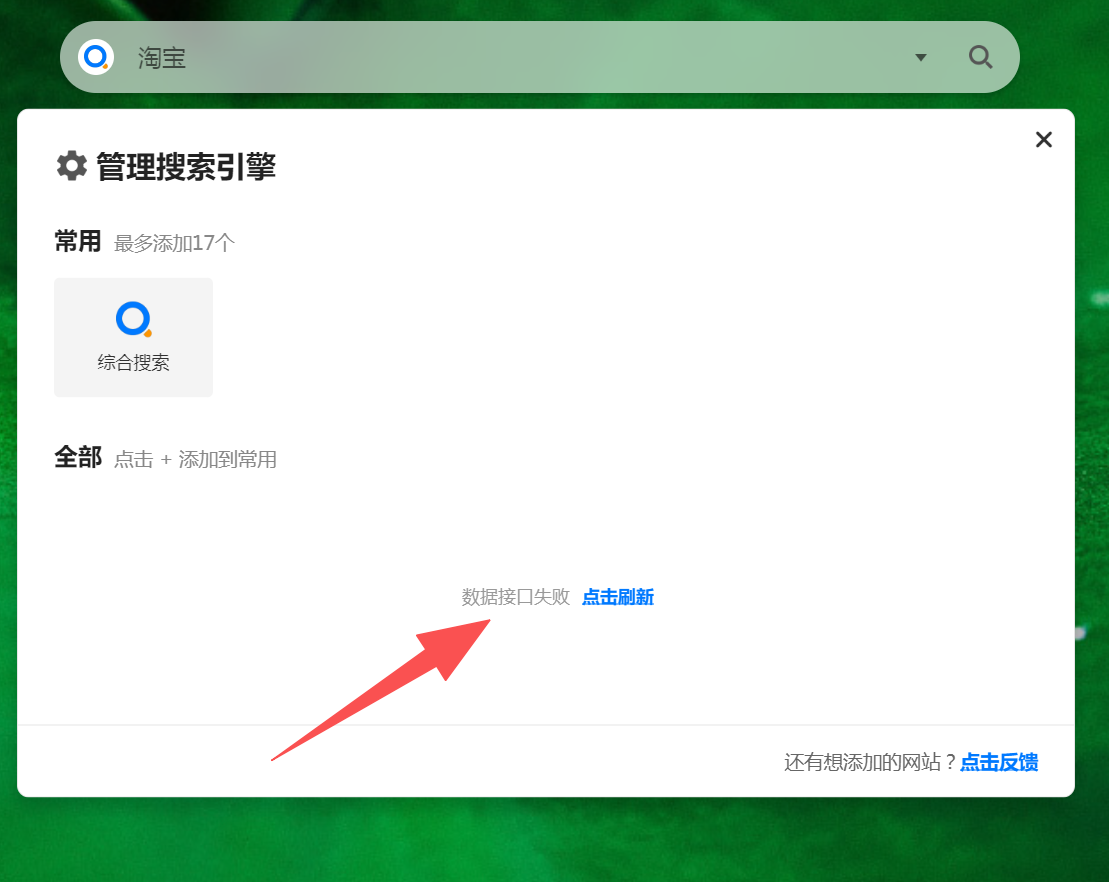Click the 管理搜索引擎 title text
Image resolution: width=1109 pixels, height=882 pixels.
tap(186, 167)
